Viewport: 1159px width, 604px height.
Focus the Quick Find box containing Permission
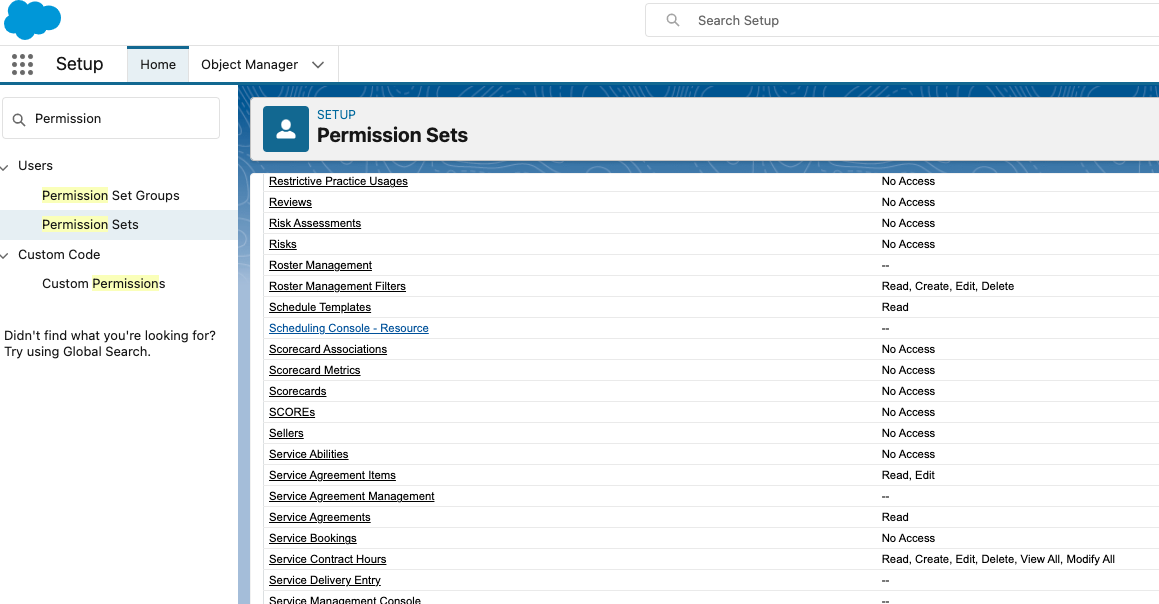click(x=111, y=118)
